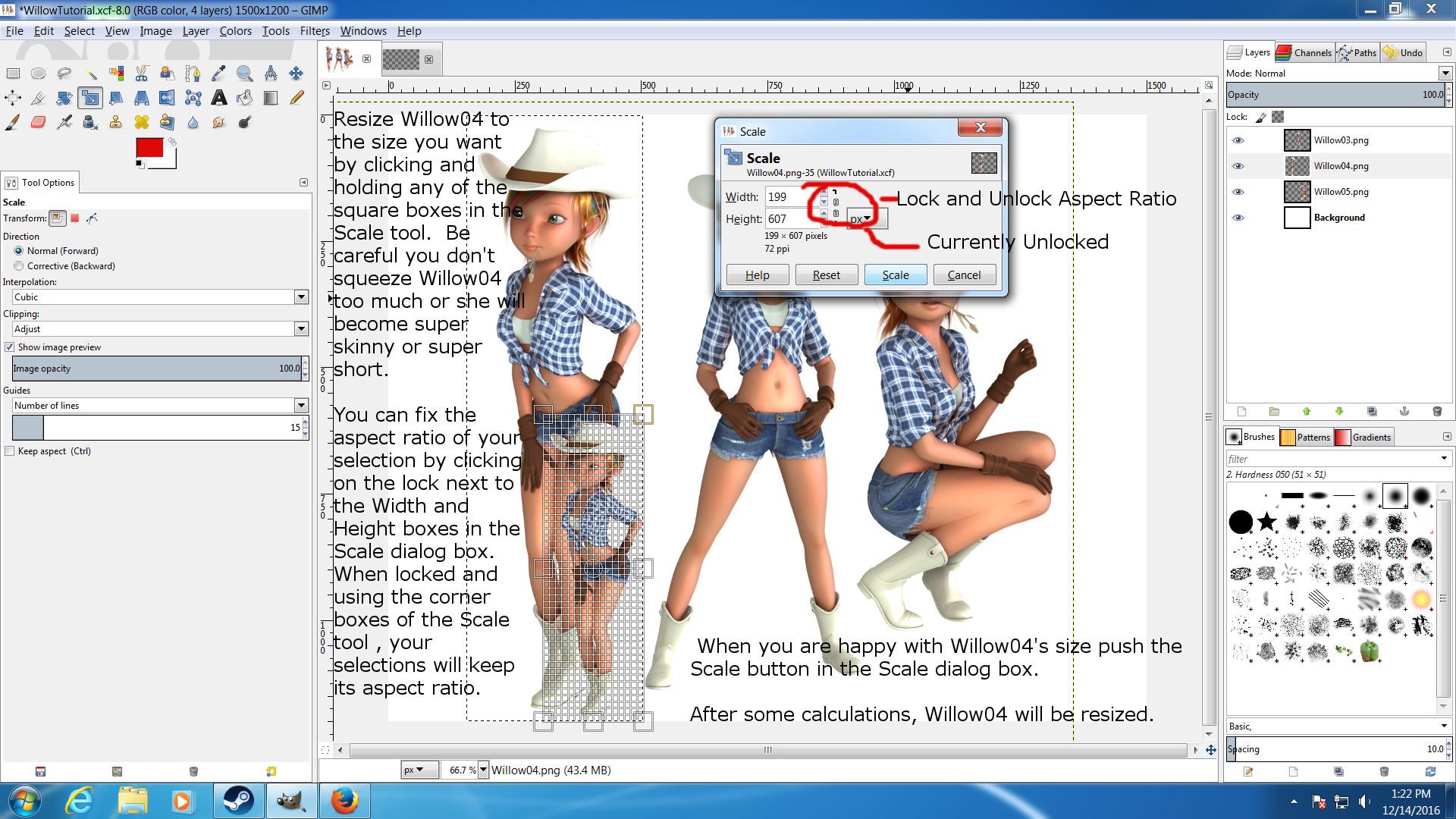Select the Heal tool
Screen dimensions: 1456x819
[142, 122]
